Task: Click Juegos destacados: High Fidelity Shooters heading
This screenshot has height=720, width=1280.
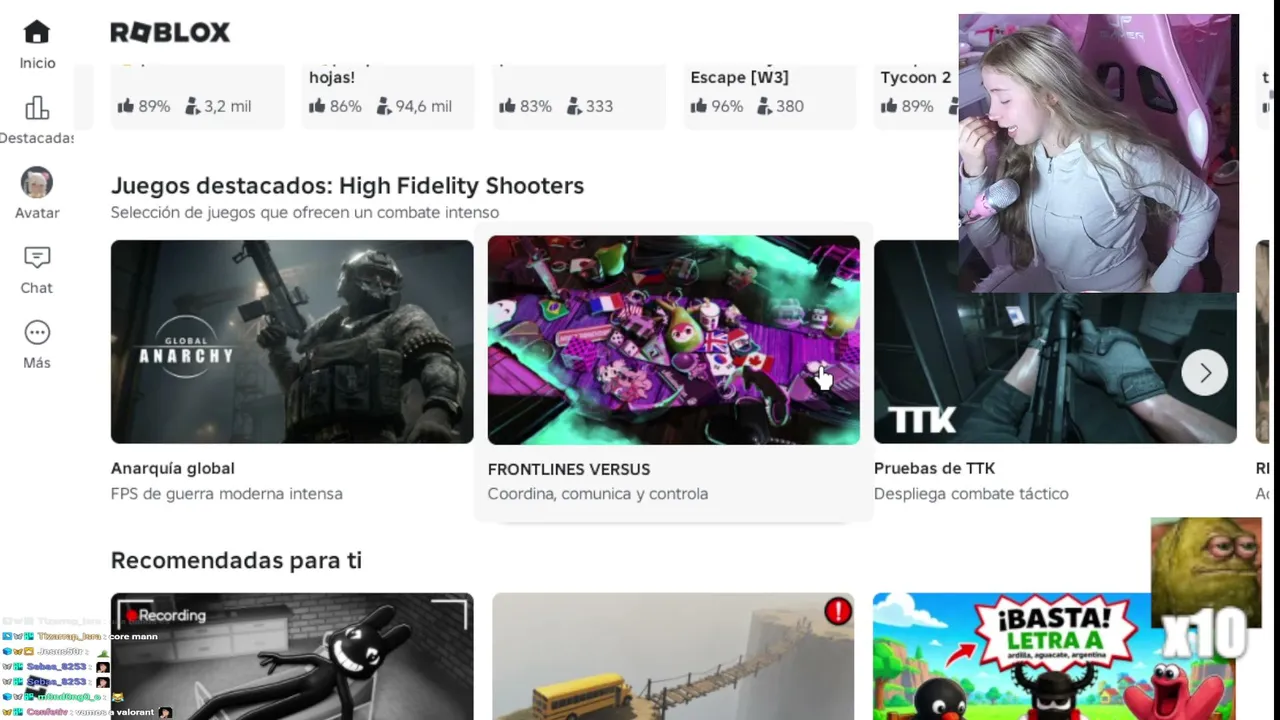Action: 347,185
